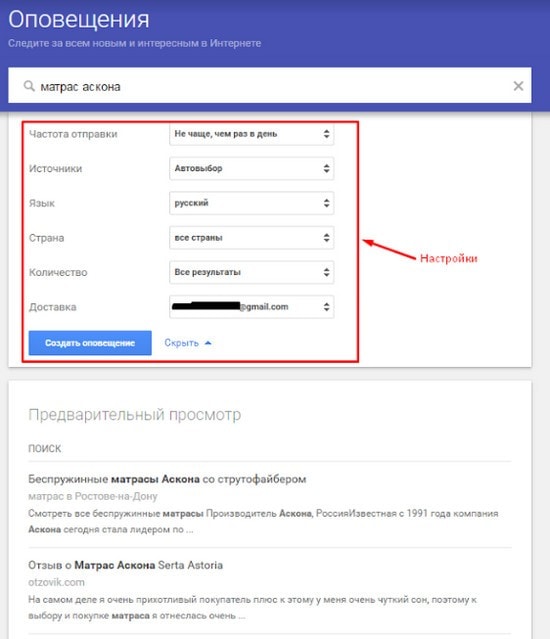This screenshot has width=550, height=639.
Task: Open the 'все страны' country dropdown
Action: pyautogui.click(x=251, y=238)
